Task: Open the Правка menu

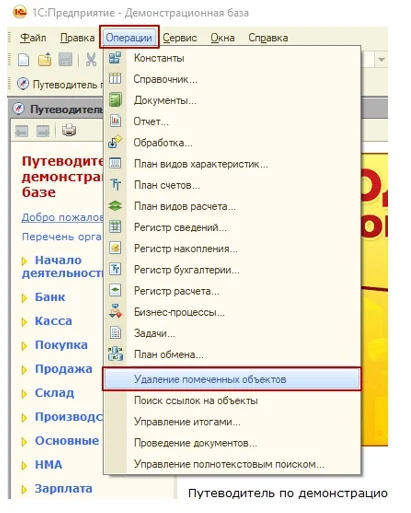Action: point(77,38)
